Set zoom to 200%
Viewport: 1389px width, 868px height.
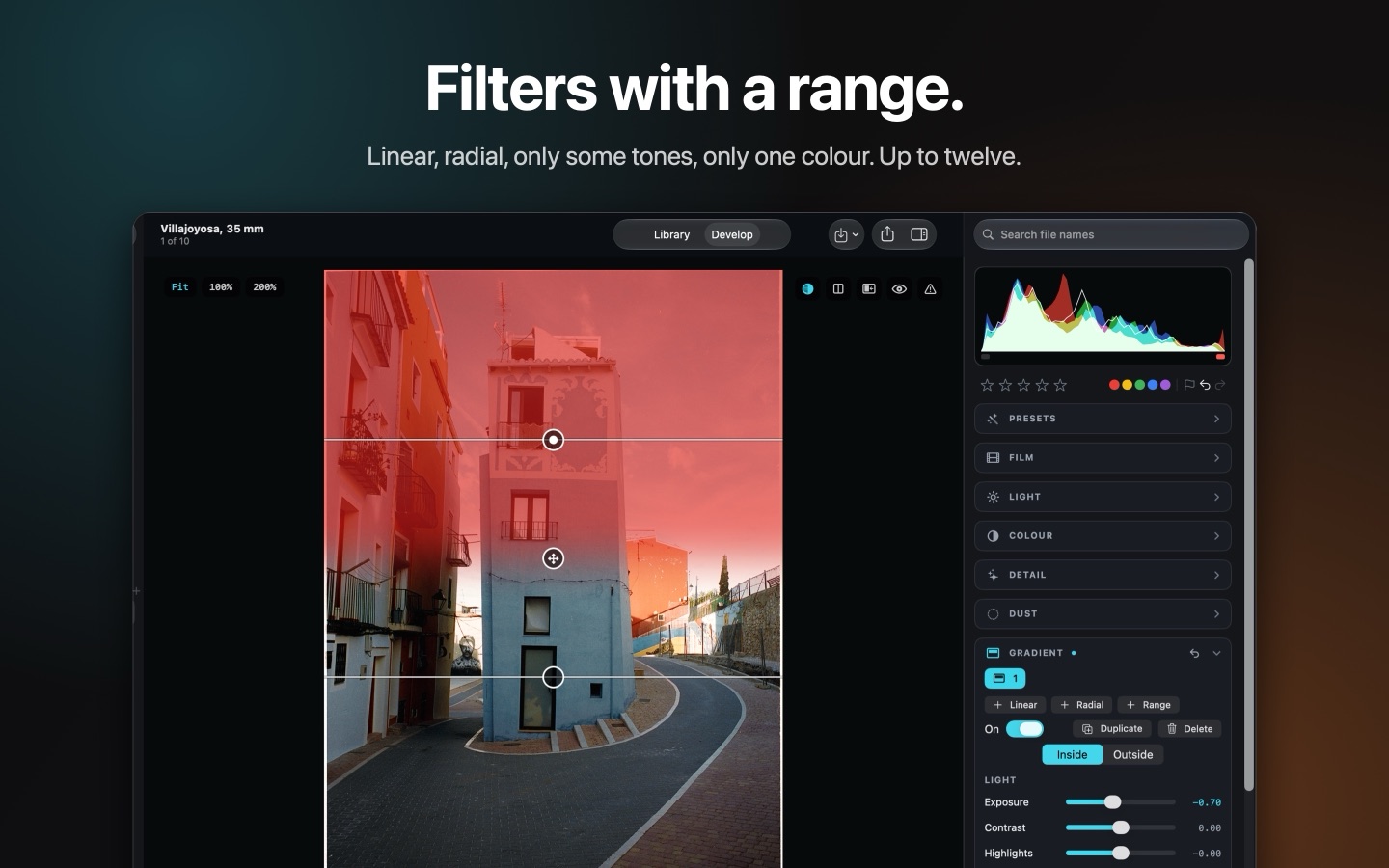tap(264, 287)
